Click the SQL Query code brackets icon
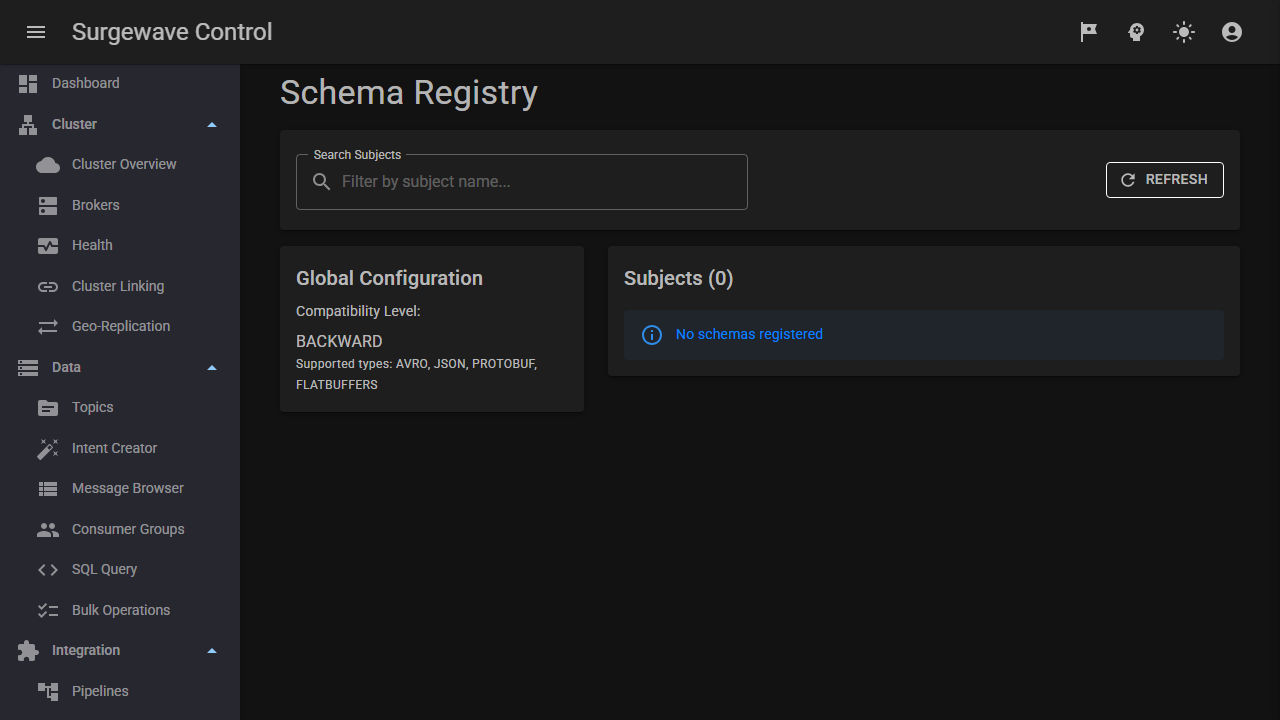 pyautogui.click(x=48, y=570)
